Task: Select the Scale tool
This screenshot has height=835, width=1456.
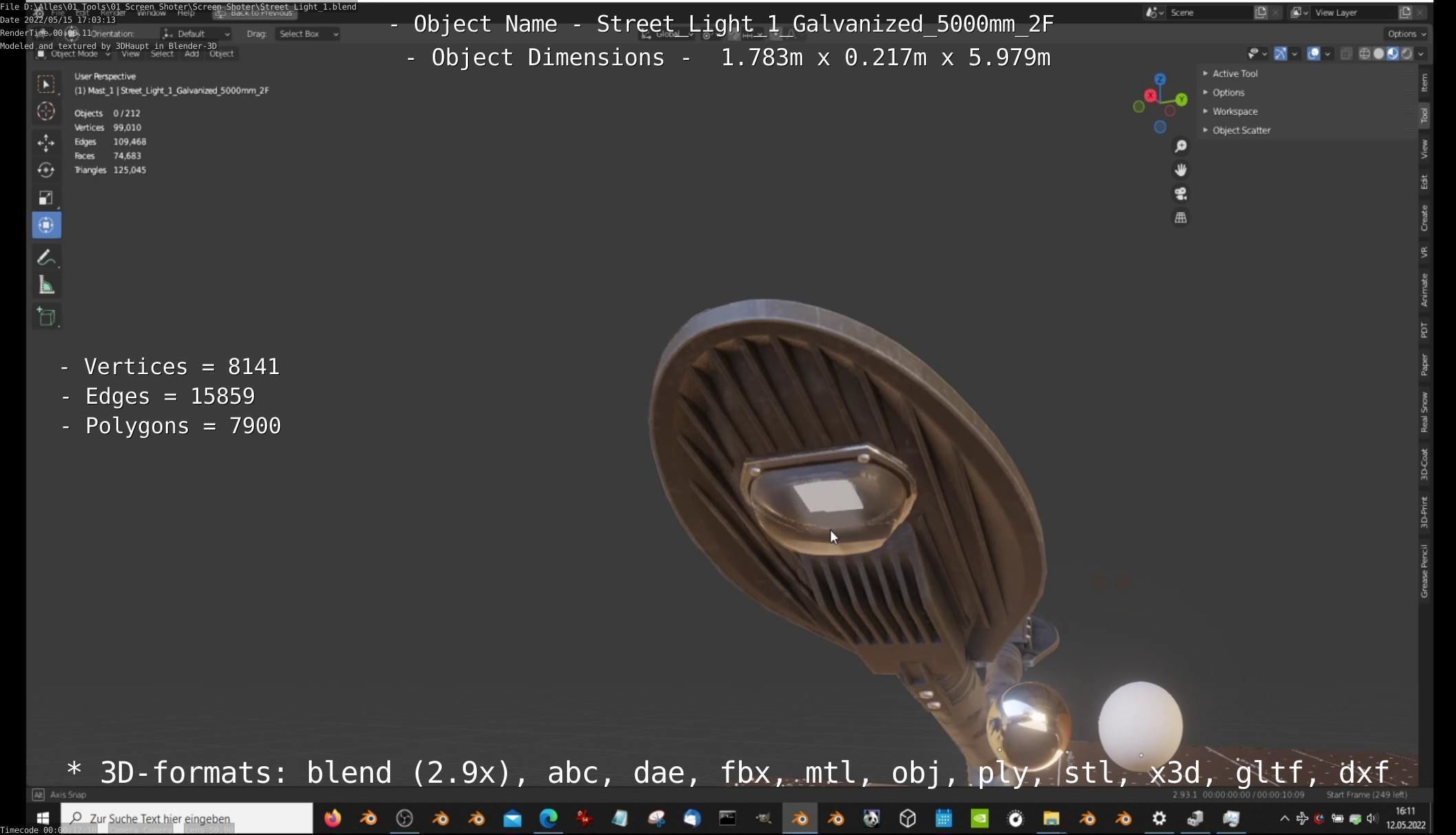Action: pyautogui.click(x=46, y=198)
